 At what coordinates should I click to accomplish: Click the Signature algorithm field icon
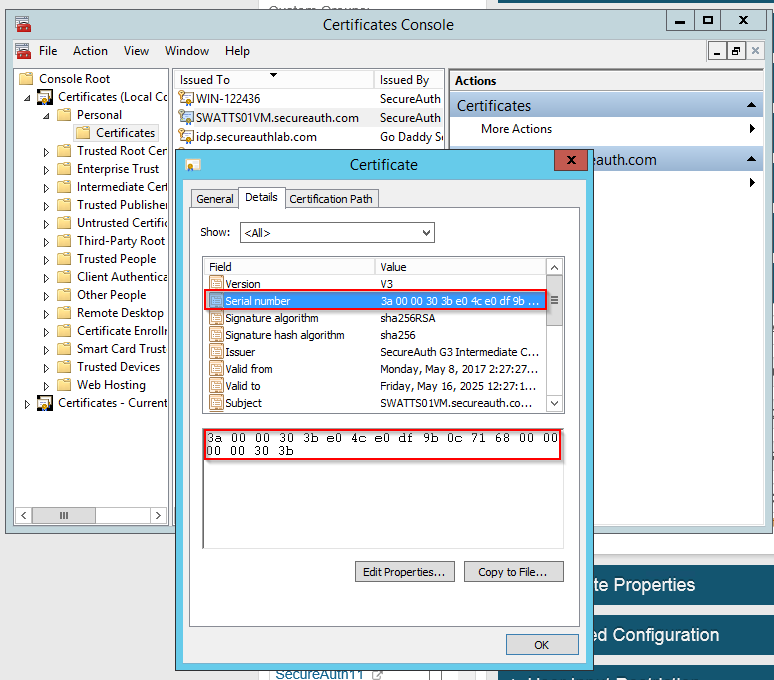[216, 318]
